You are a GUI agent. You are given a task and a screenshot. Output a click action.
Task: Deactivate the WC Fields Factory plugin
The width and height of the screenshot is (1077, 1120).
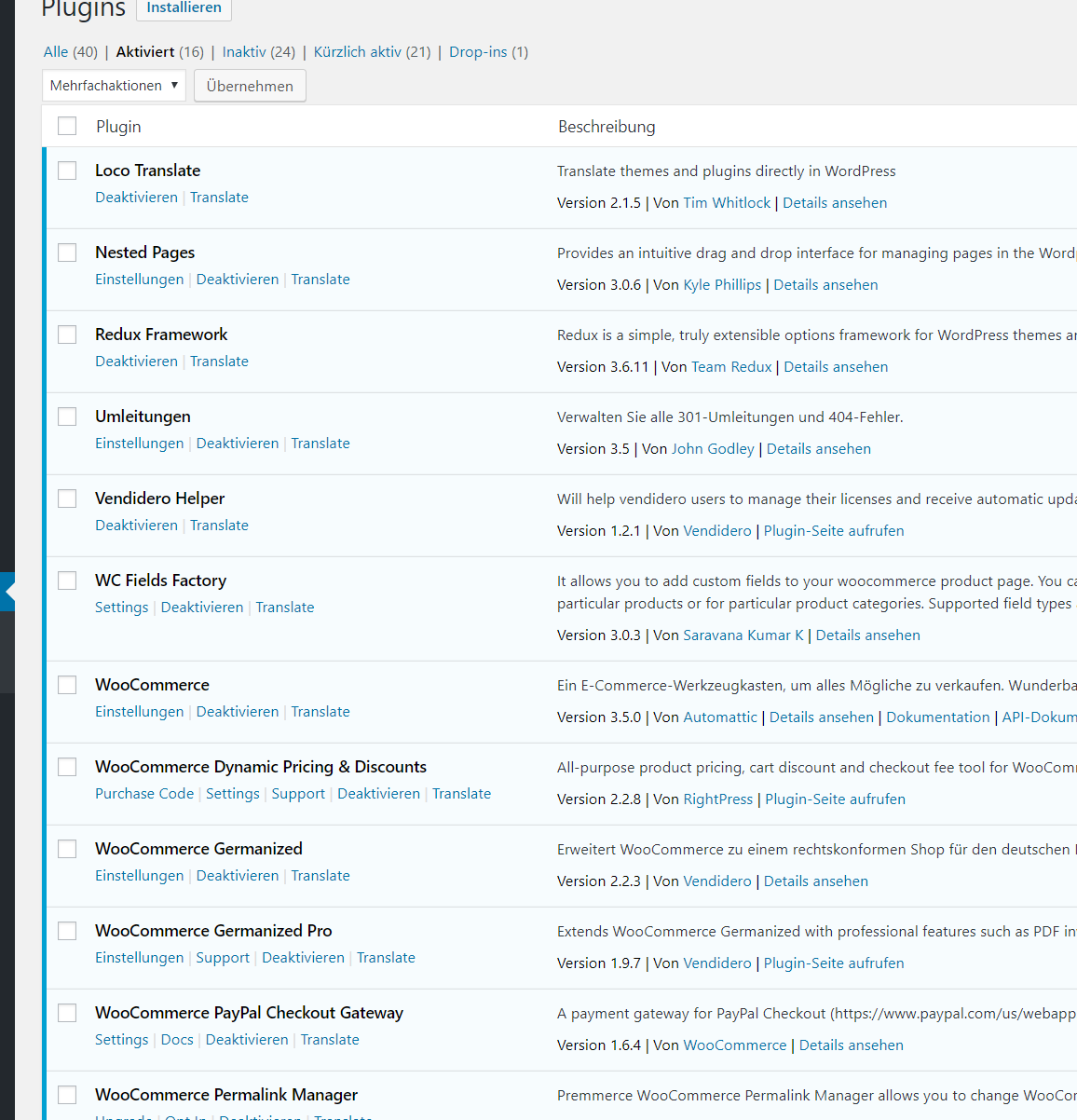click(202, 608)
